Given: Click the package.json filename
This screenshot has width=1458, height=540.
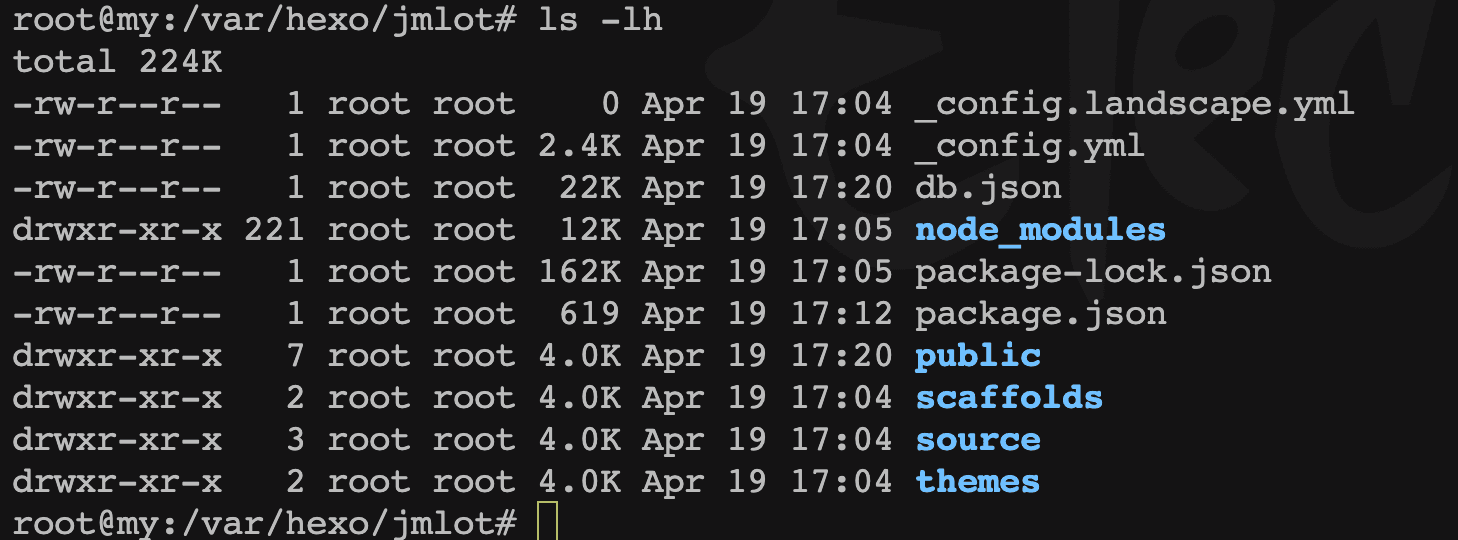Looking at the screenshot, I should click(1040, 314).
